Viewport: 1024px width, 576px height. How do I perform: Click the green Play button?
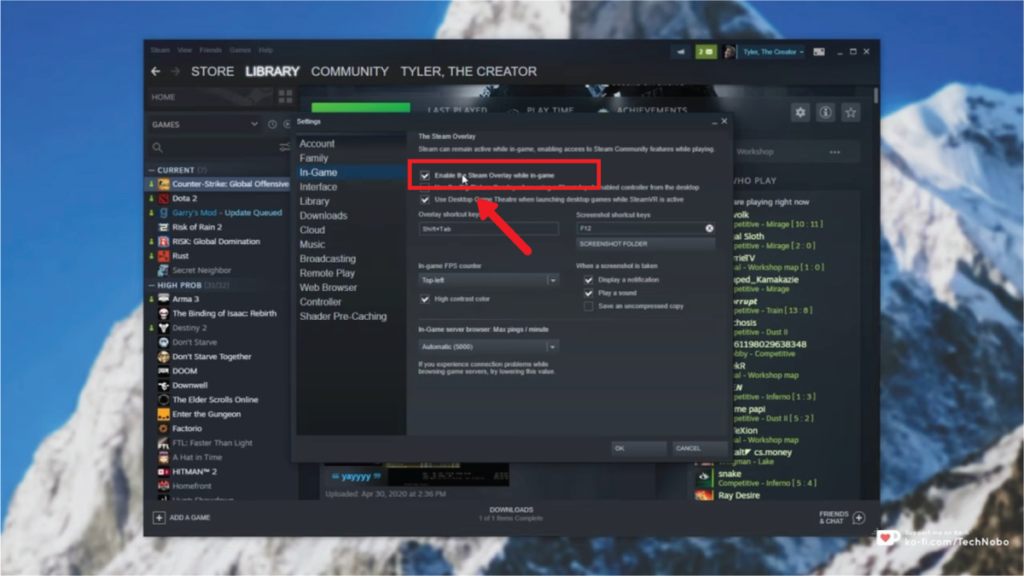point(360,108)
